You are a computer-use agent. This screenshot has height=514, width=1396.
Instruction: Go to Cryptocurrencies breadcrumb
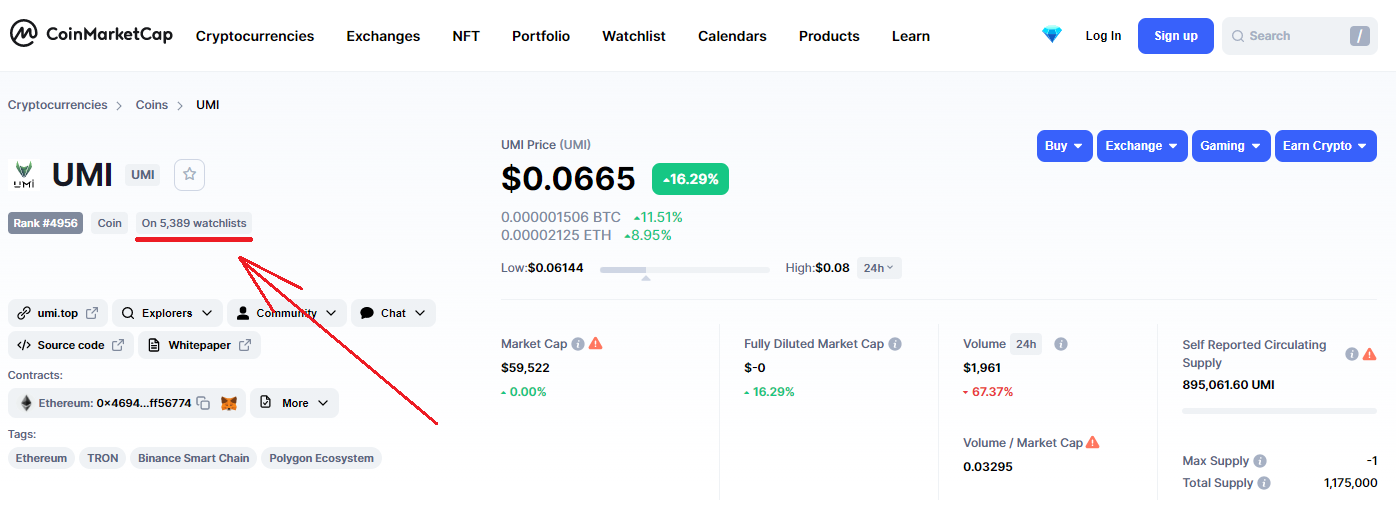pyautogui.click(x=58, y=105)
